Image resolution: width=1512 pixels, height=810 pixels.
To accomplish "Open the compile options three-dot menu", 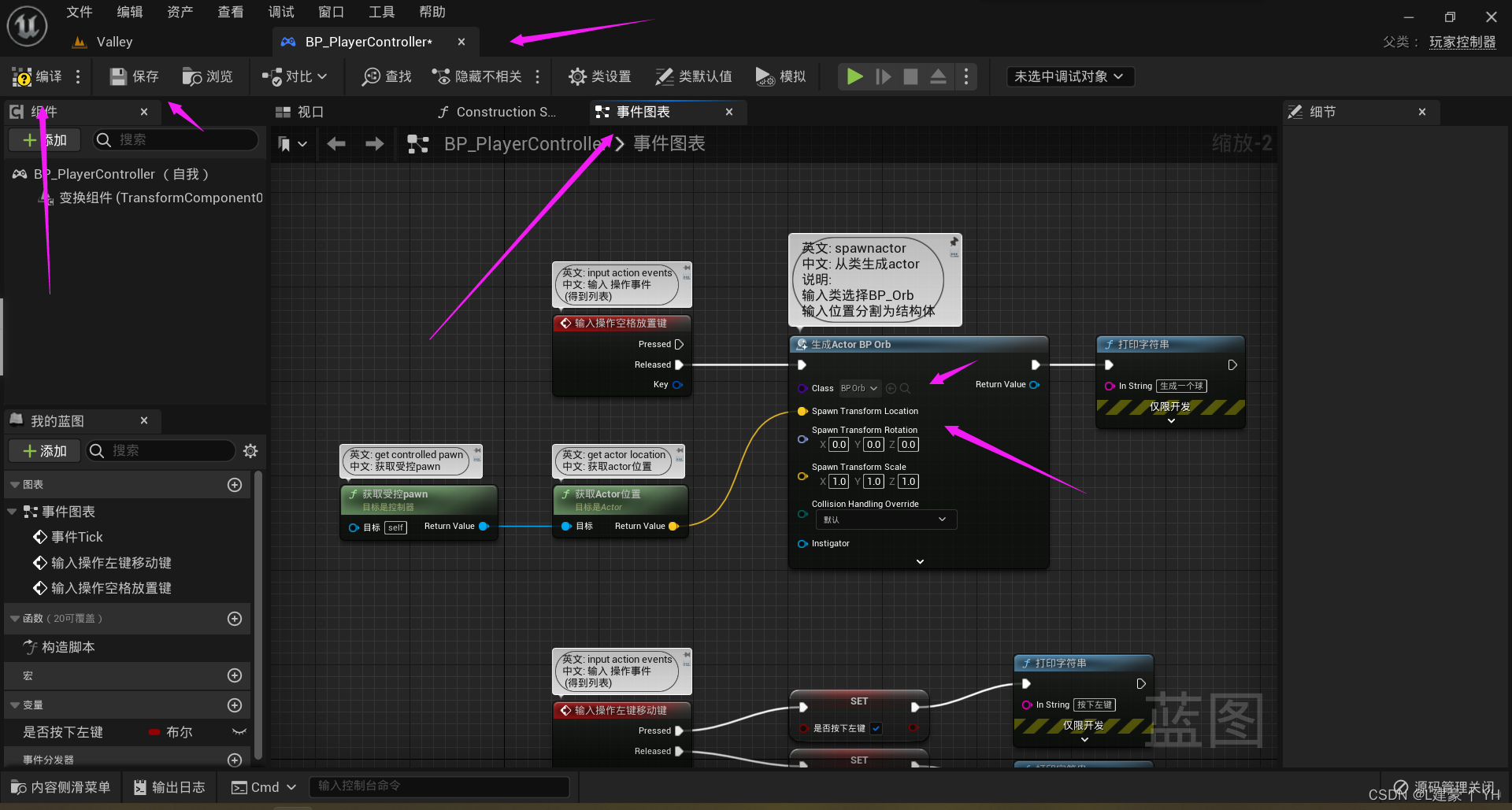I will click(77, 76).
